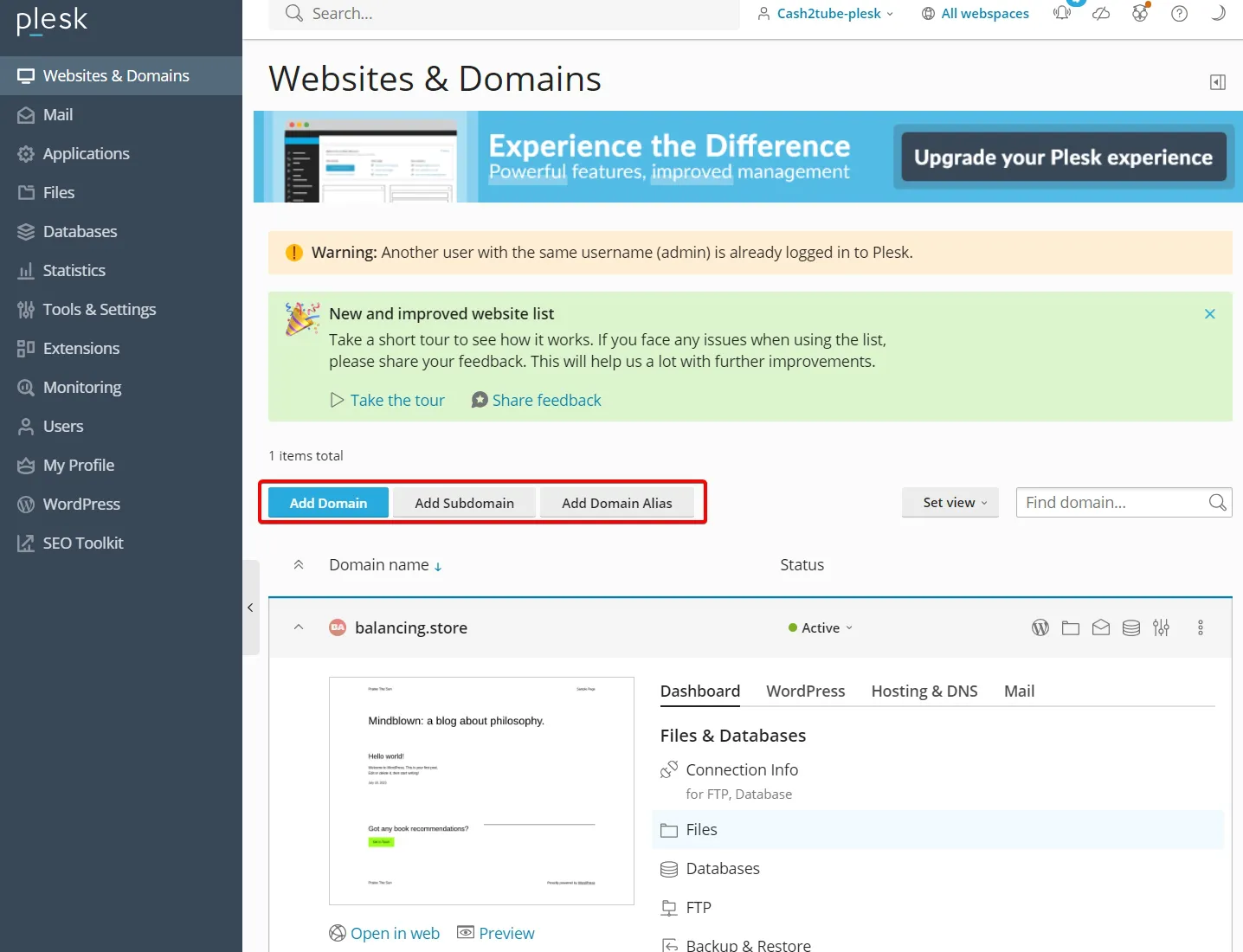The height and width of the screenshot is (952, 1243).
Task: Open SEO Toolkit in sidebar
Action: 121,543
